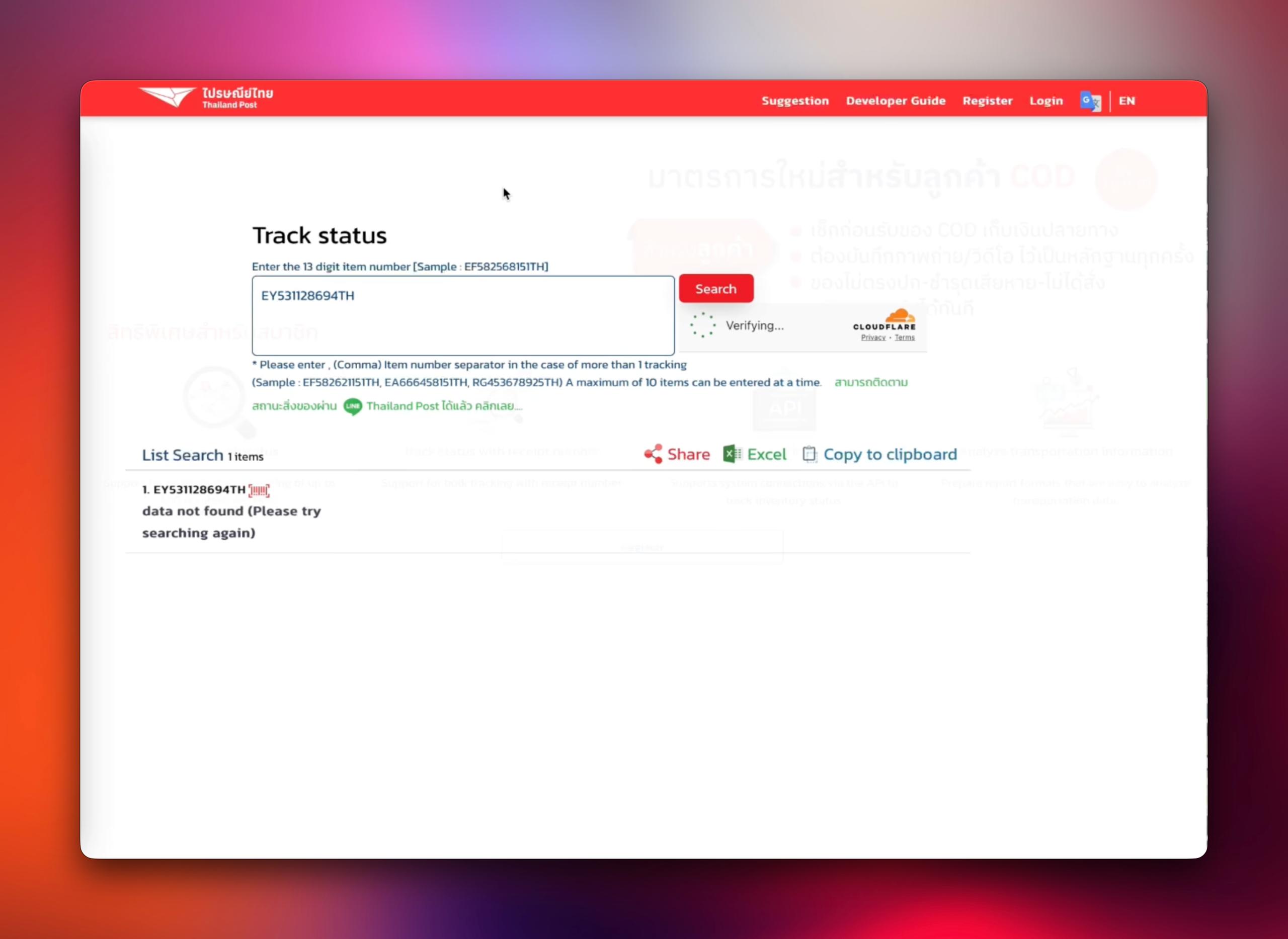Go to the Register page
This screenshot has height=939, width=1288.
point(987,101)
